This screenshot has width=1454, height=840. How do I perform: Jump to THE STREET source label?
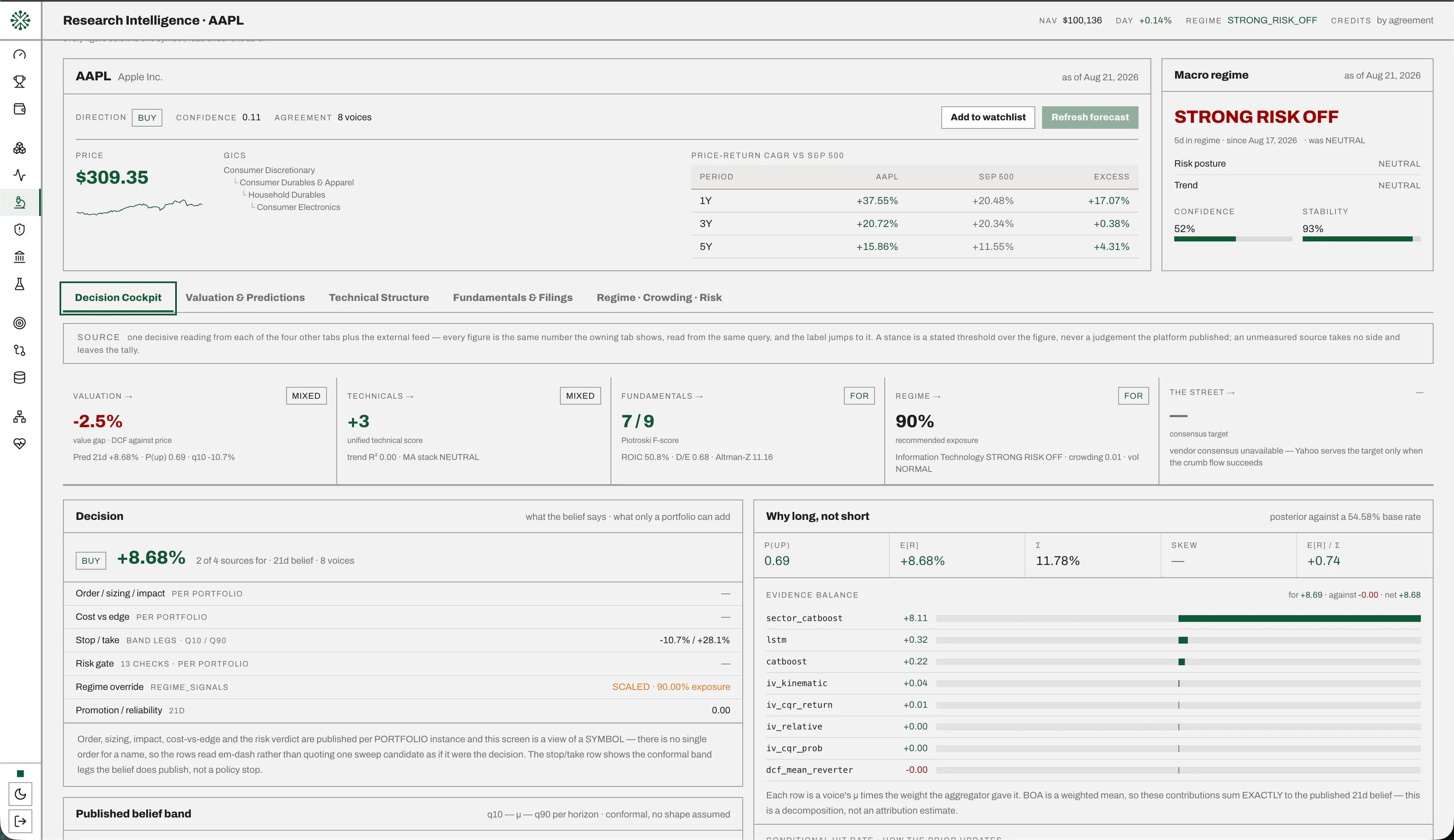[1202, 392]
